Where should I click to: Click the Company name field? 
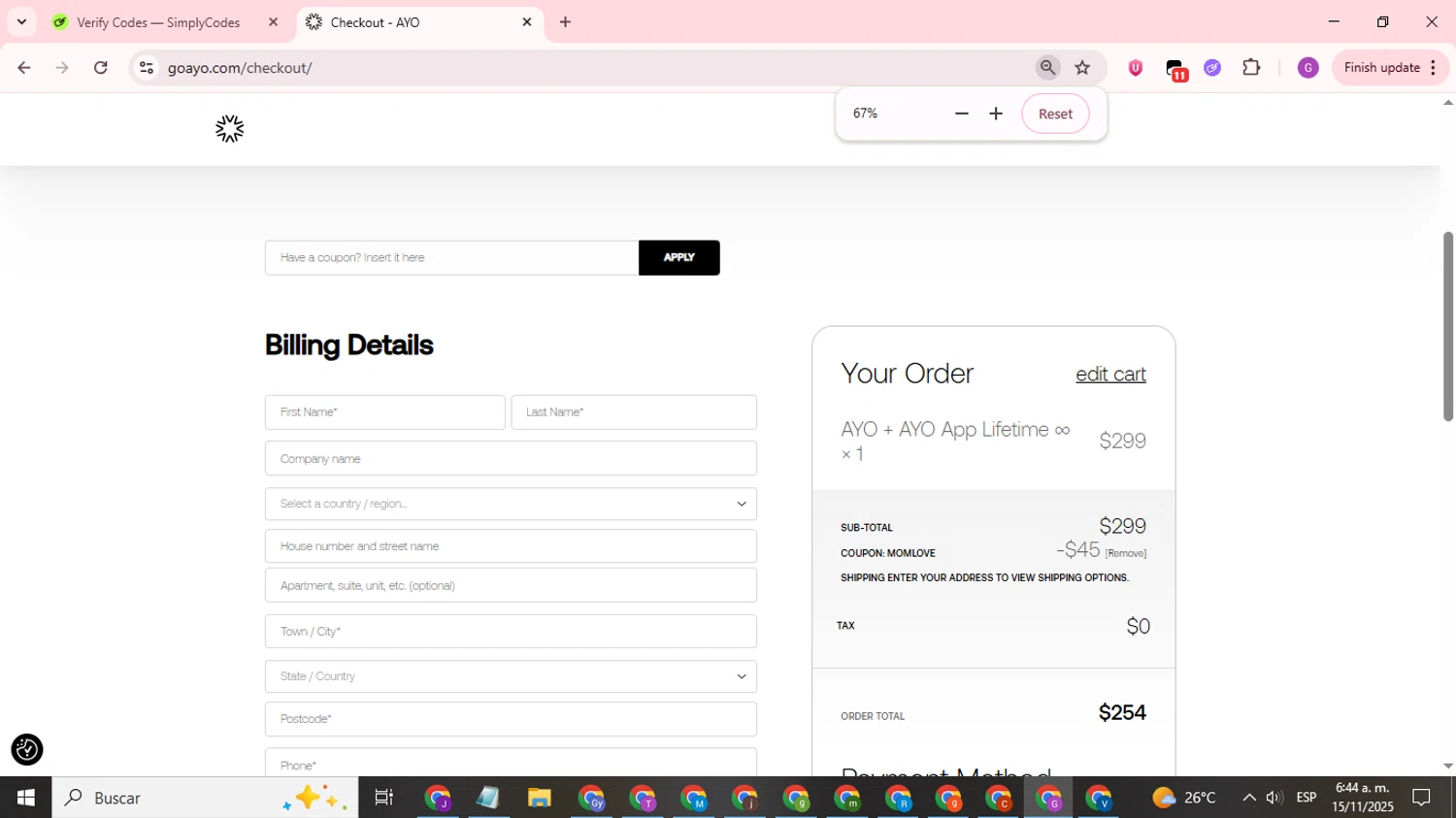coord(511,458)
